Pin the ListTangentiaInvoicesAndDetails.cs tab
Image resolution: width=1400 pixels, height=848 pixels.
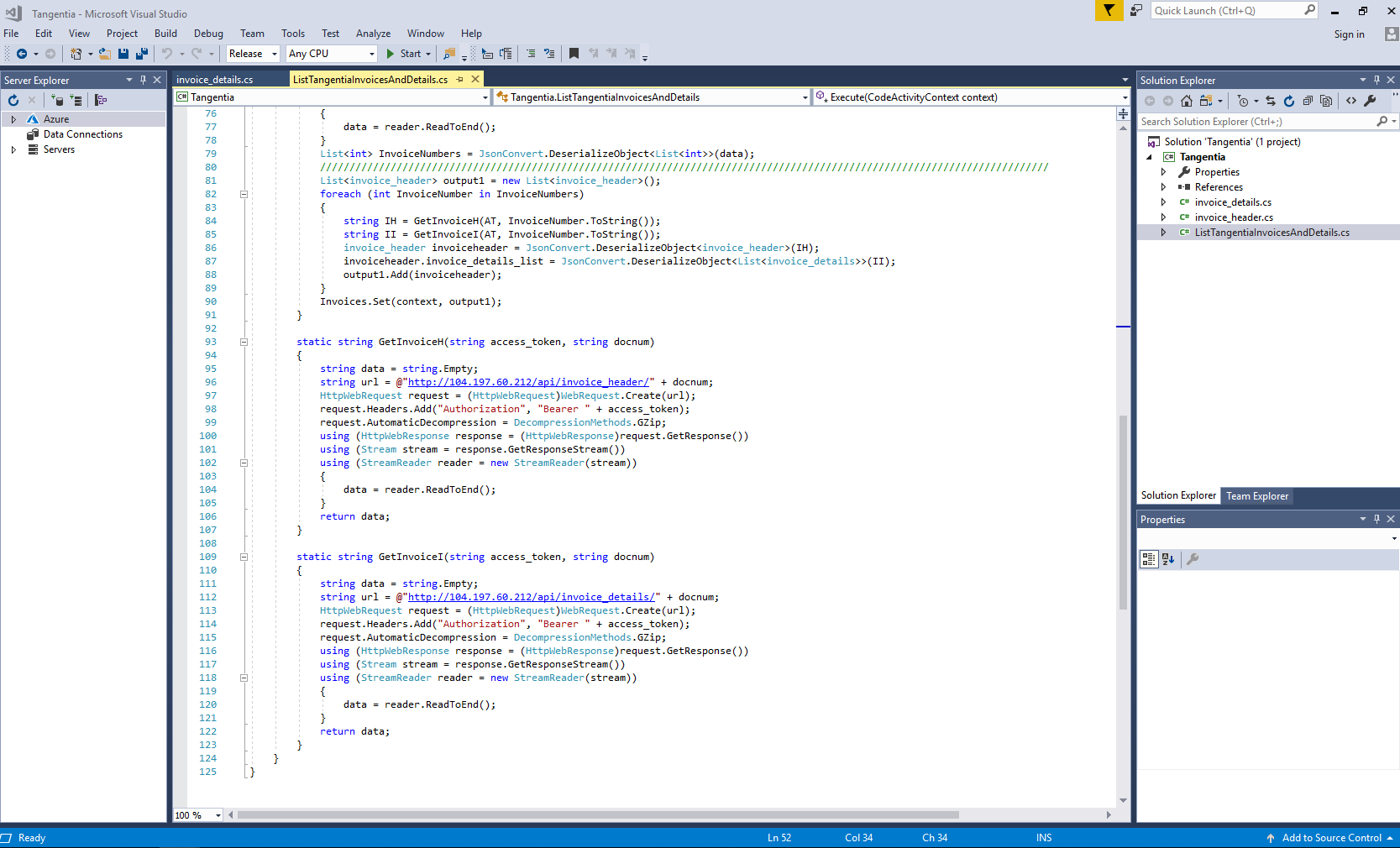click(x=459, y=80)
